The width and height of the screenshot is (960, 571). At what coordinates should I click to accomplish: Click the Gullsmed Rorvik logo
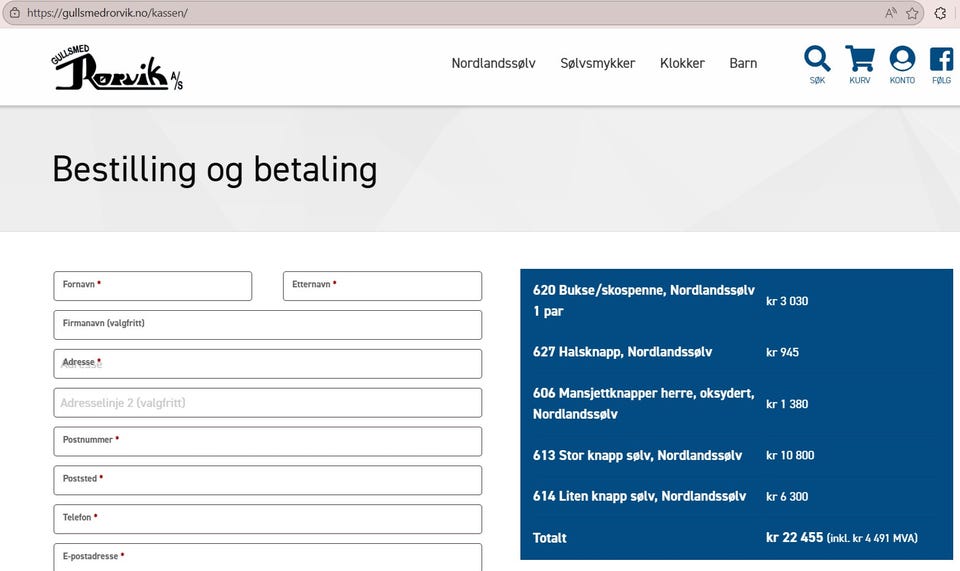point(117,68)
